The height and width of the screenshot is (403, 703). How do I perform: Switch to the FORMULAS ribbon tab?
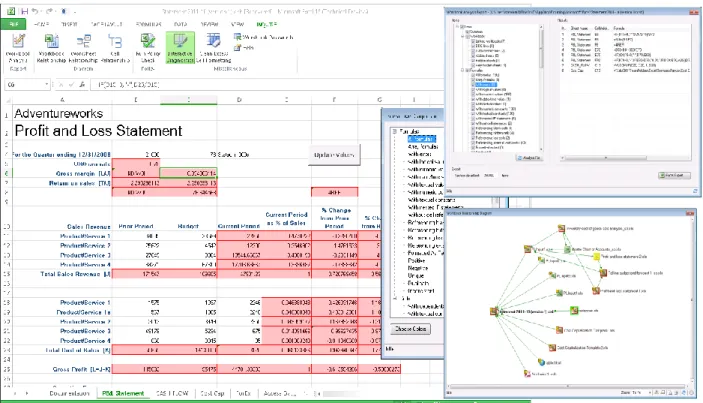149,24
